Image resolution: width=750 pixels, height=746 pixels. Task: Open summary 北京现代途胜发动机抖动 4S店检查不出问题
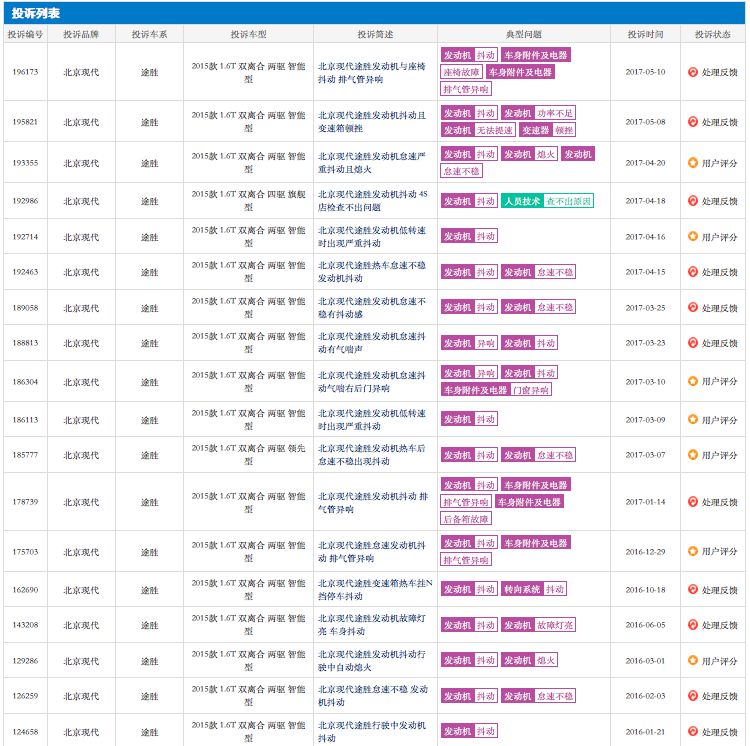click(373, 201)
